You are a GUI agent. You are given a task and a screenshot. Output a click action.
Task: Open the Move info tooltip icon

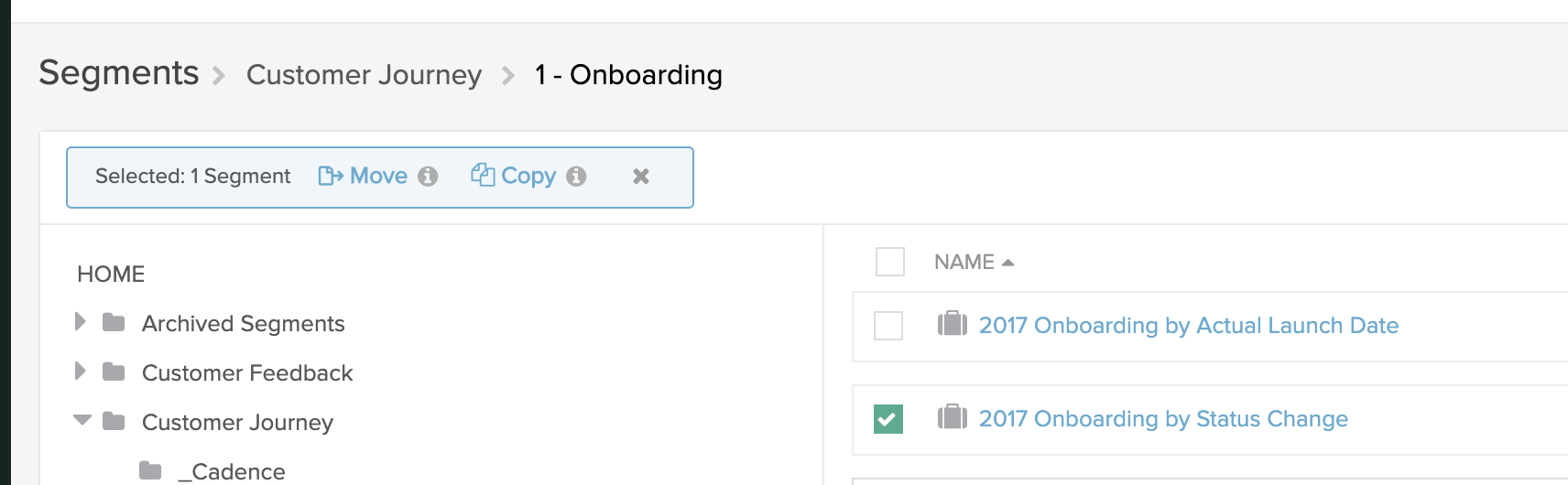(x=428, y=177)
